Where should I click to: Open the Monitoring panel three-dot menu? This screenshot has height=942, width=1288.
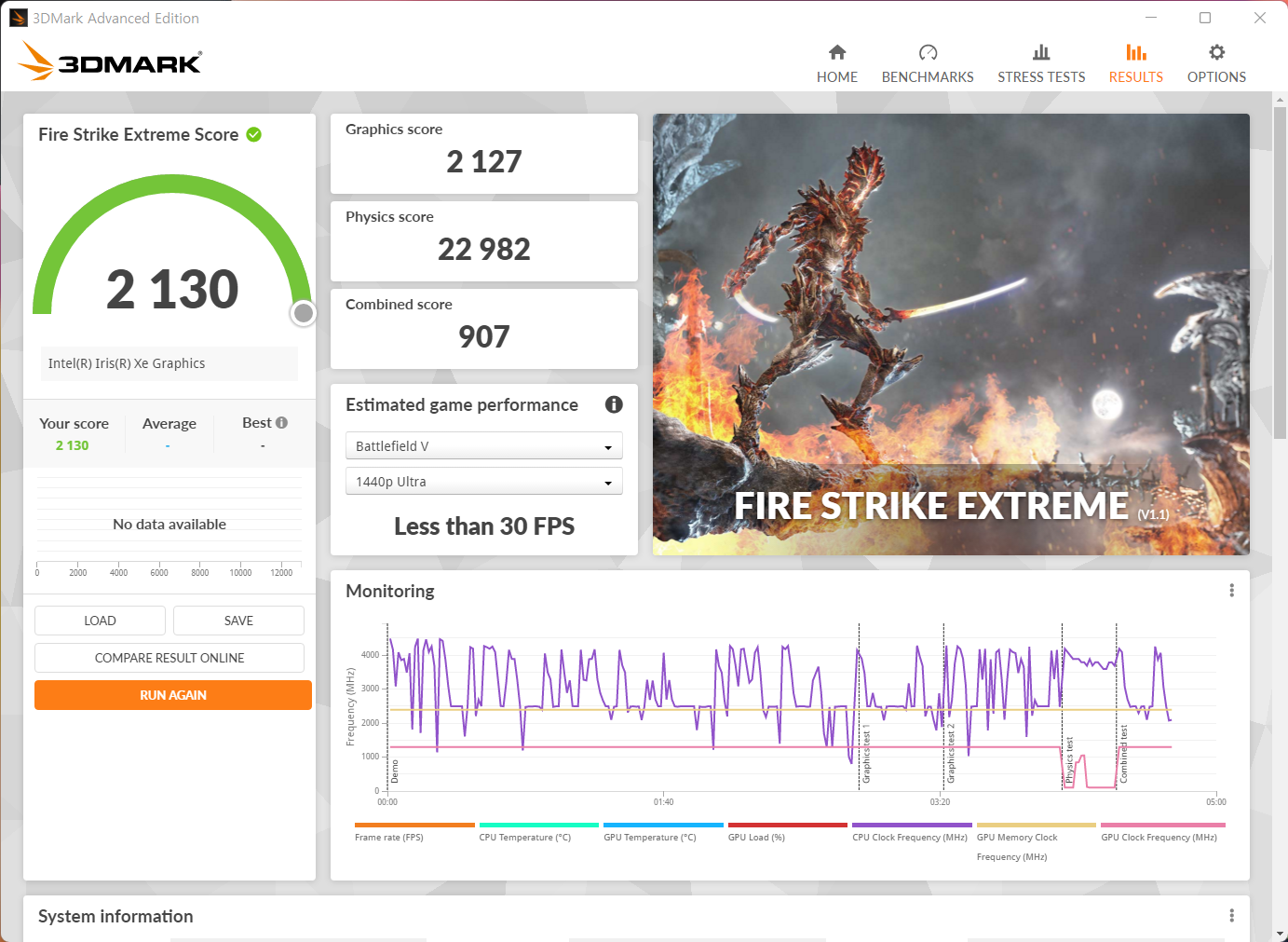tap(1231, 591)
